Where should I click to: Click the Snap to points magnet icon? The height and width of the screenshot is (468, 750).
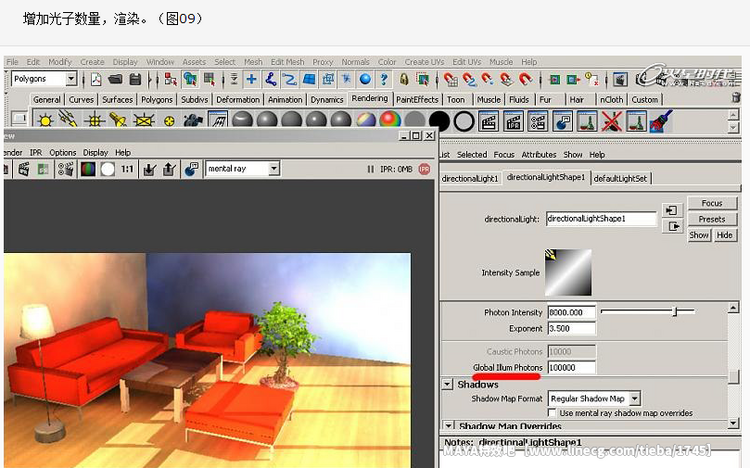pyautogui.click(x=487, y=79)
